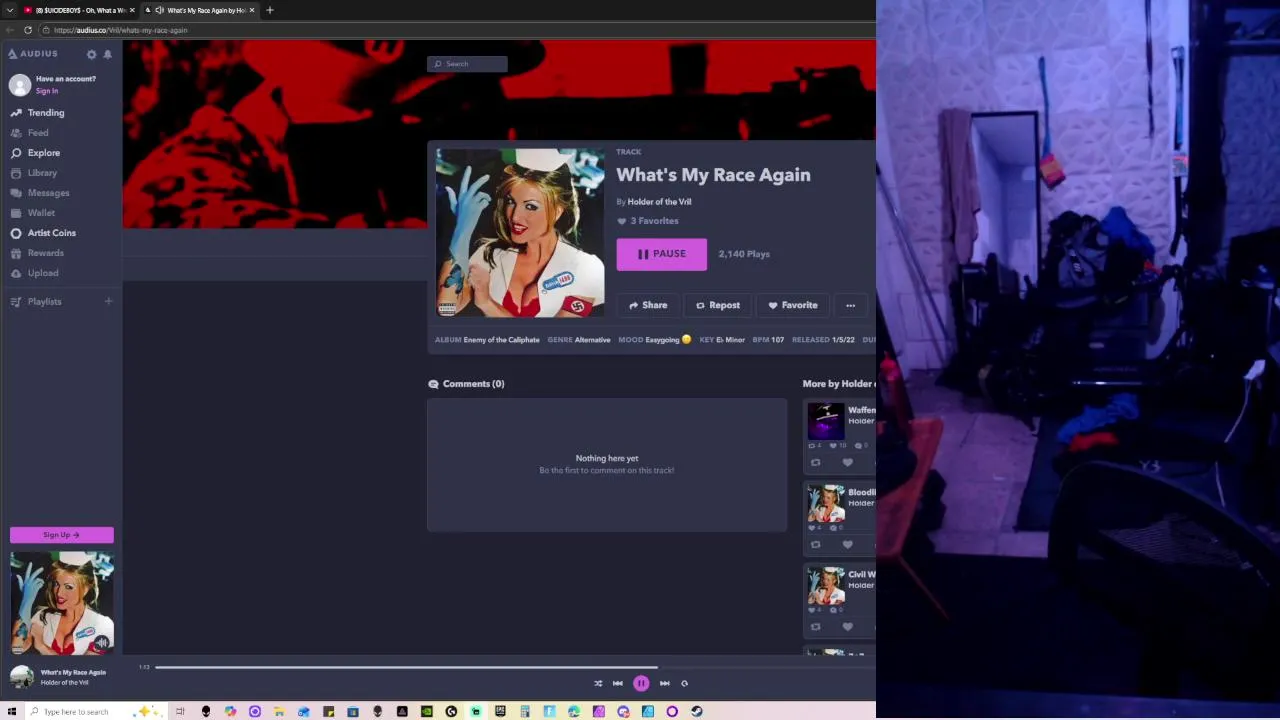This screenshot has width=1280, height=720.
Task: Click the Sign in link
Action: tap(47, 91)
